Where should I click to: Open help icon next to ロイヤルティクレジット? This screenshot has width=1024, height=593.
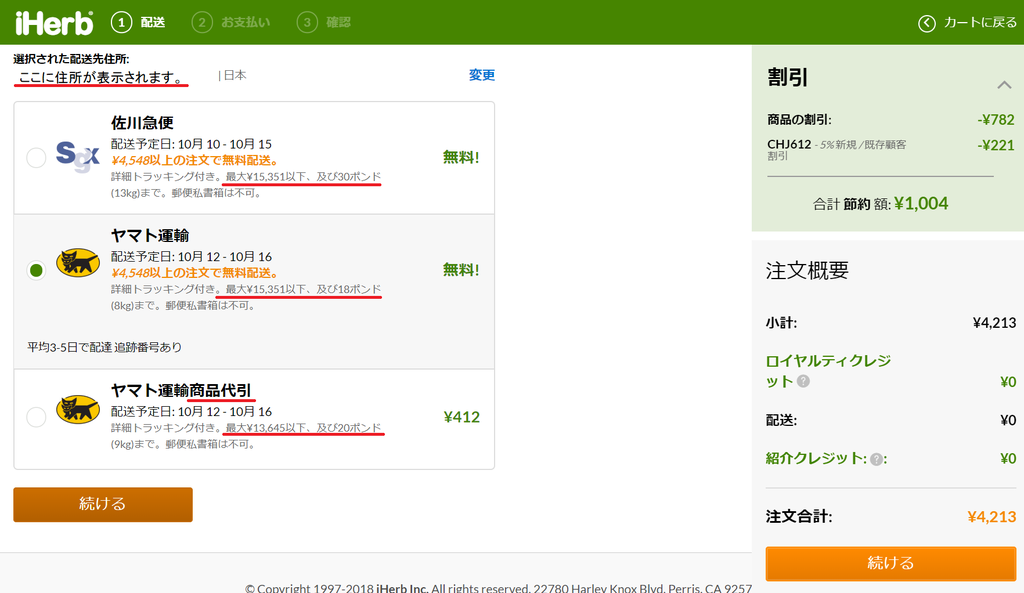tap(804, 381)
